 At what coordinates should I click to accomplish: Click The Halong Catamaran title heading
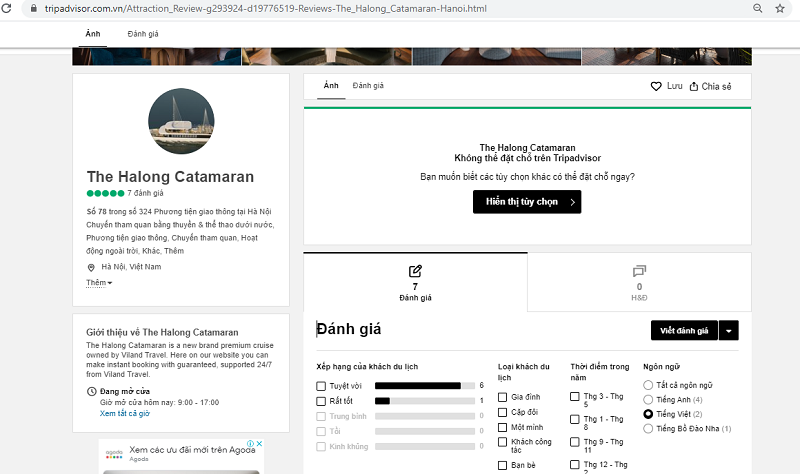coord(170,177)
